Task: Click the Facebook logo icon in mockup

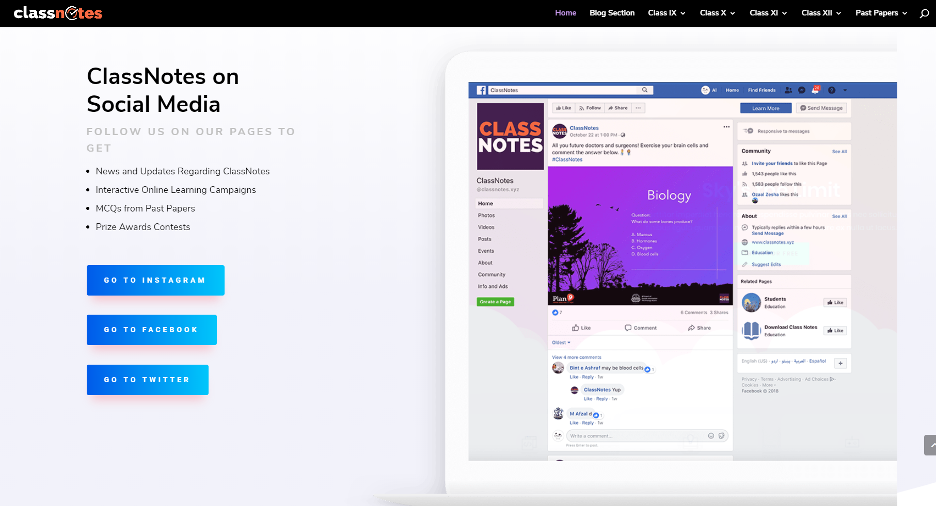Action: (481, 90)
